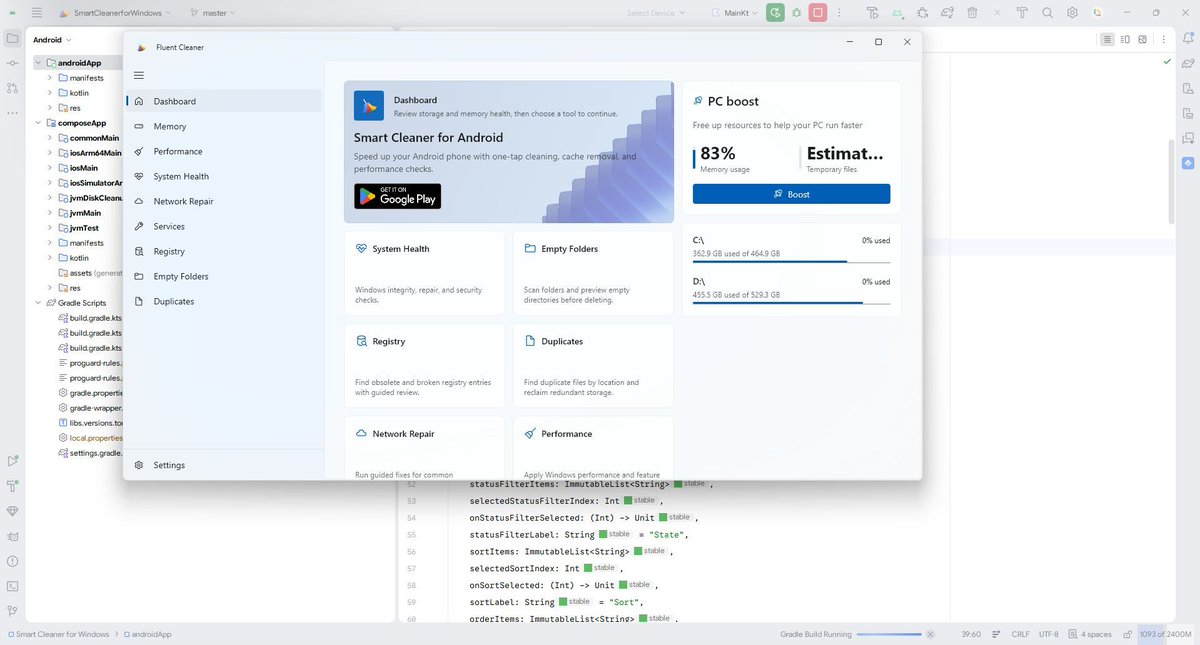This screenshot has height=645, width=1200.
Task: Open the System Health card
Action: 424,273
